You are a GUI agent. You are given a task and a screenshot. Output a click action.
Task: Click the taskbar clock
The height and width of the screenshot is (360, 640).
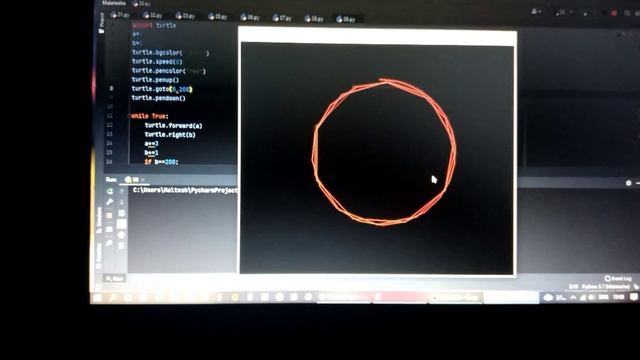(618, 297)
